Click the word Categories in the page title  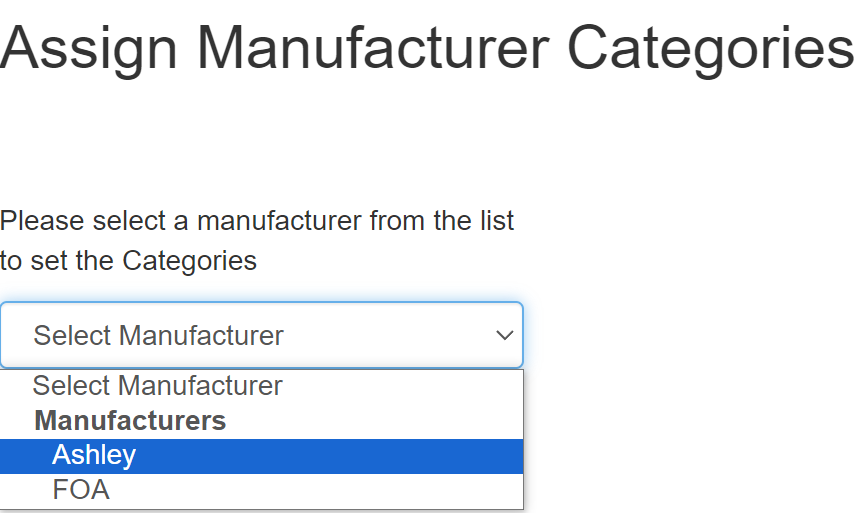(x=711, y=50)
